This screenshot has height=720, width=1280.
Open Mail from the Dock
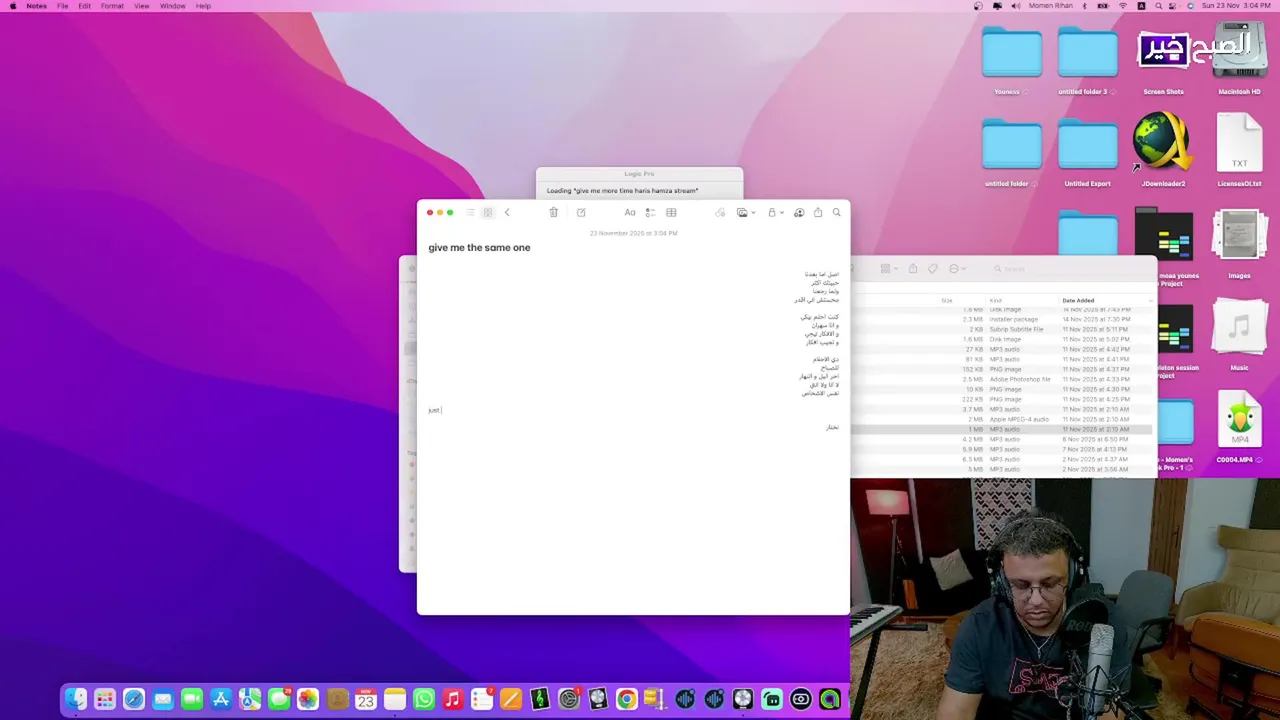(x=163, y=699)
